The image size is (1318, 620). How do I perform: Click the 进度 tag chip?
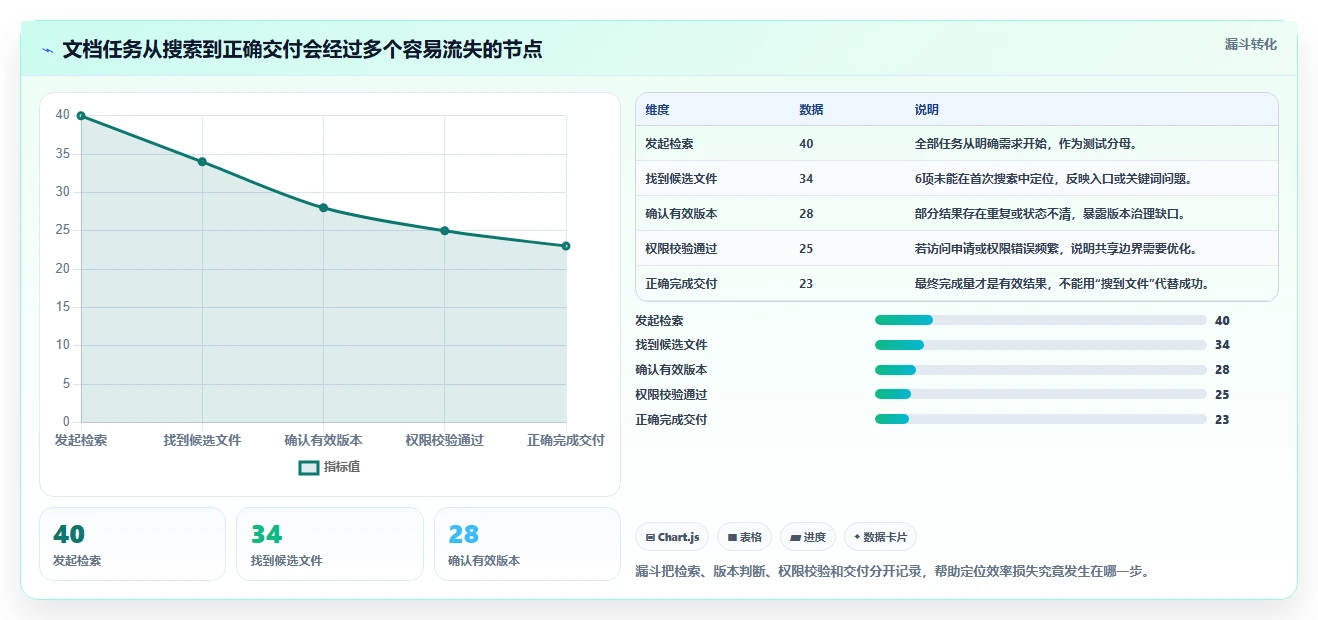tap(808, 537)
